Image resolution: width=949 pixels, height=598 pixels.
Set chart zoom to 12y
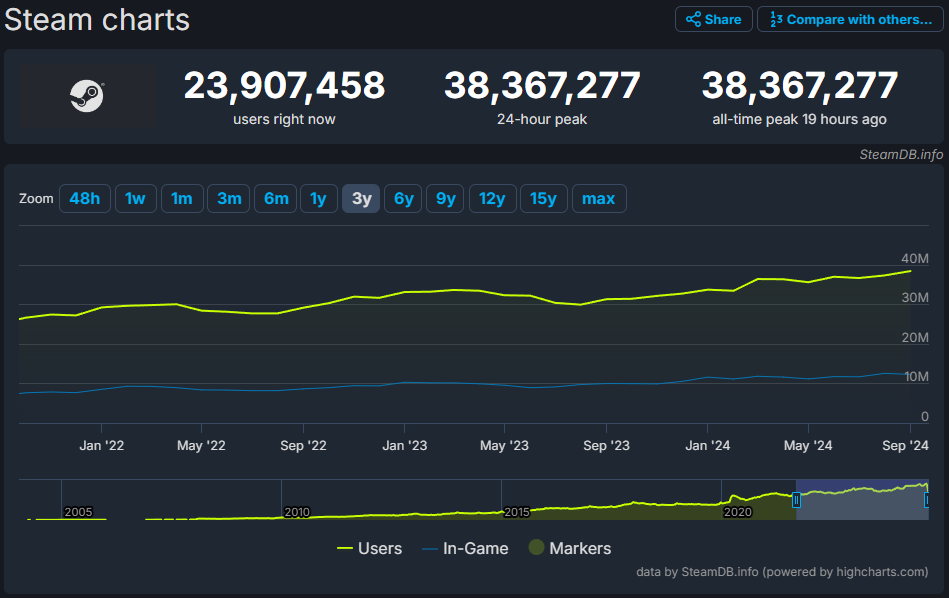point(492,199)
